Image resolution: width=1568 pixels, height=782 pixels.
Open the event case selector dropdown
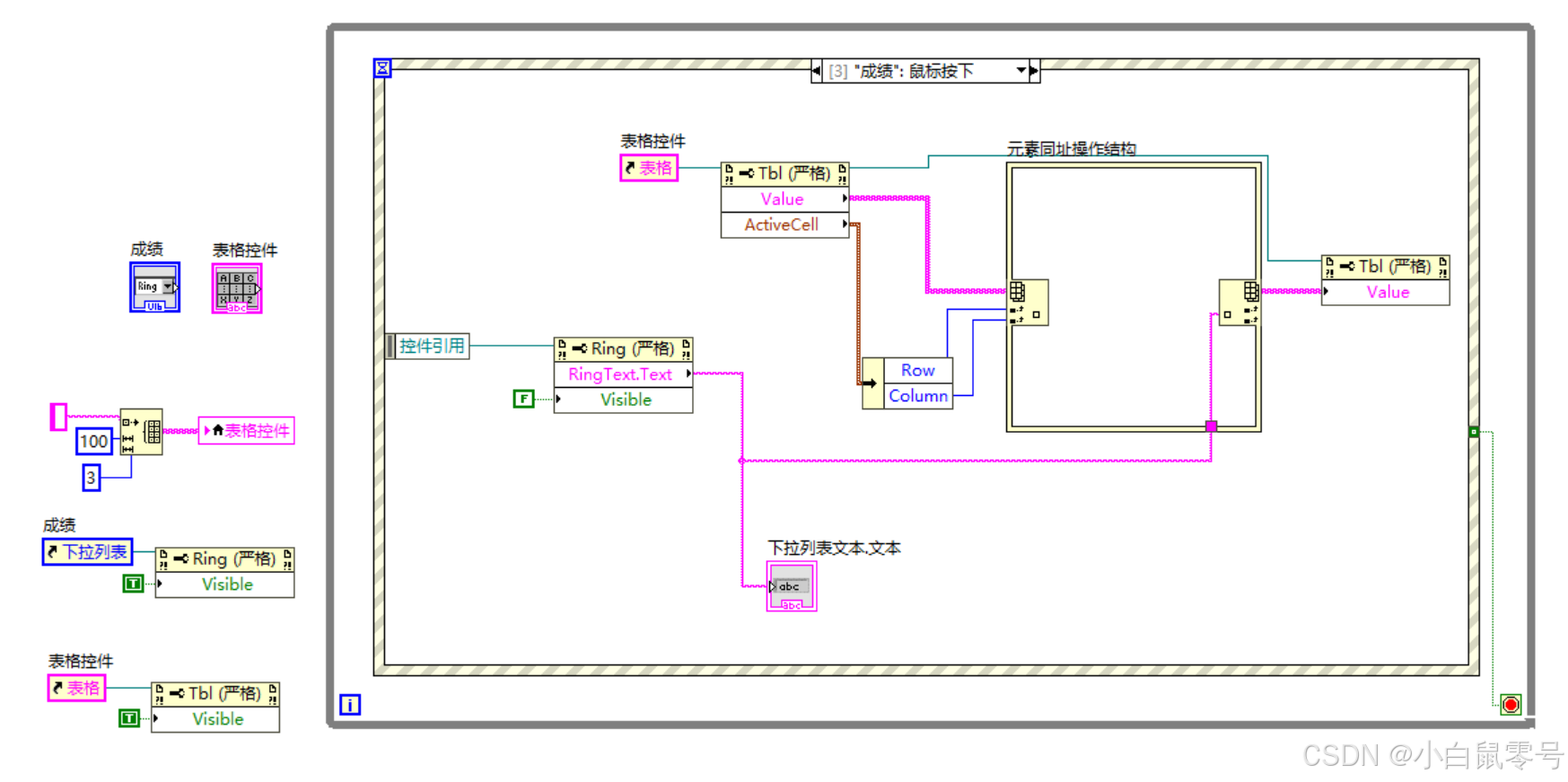click(1021, 71)
